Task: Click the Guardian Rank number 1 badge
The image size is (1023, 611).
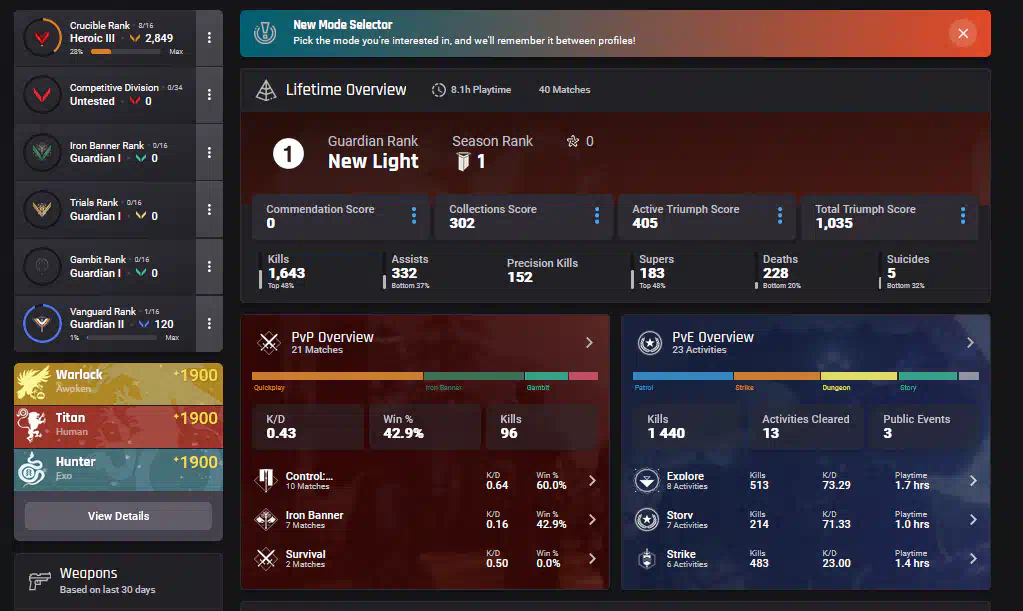Action: click(288, 154)
